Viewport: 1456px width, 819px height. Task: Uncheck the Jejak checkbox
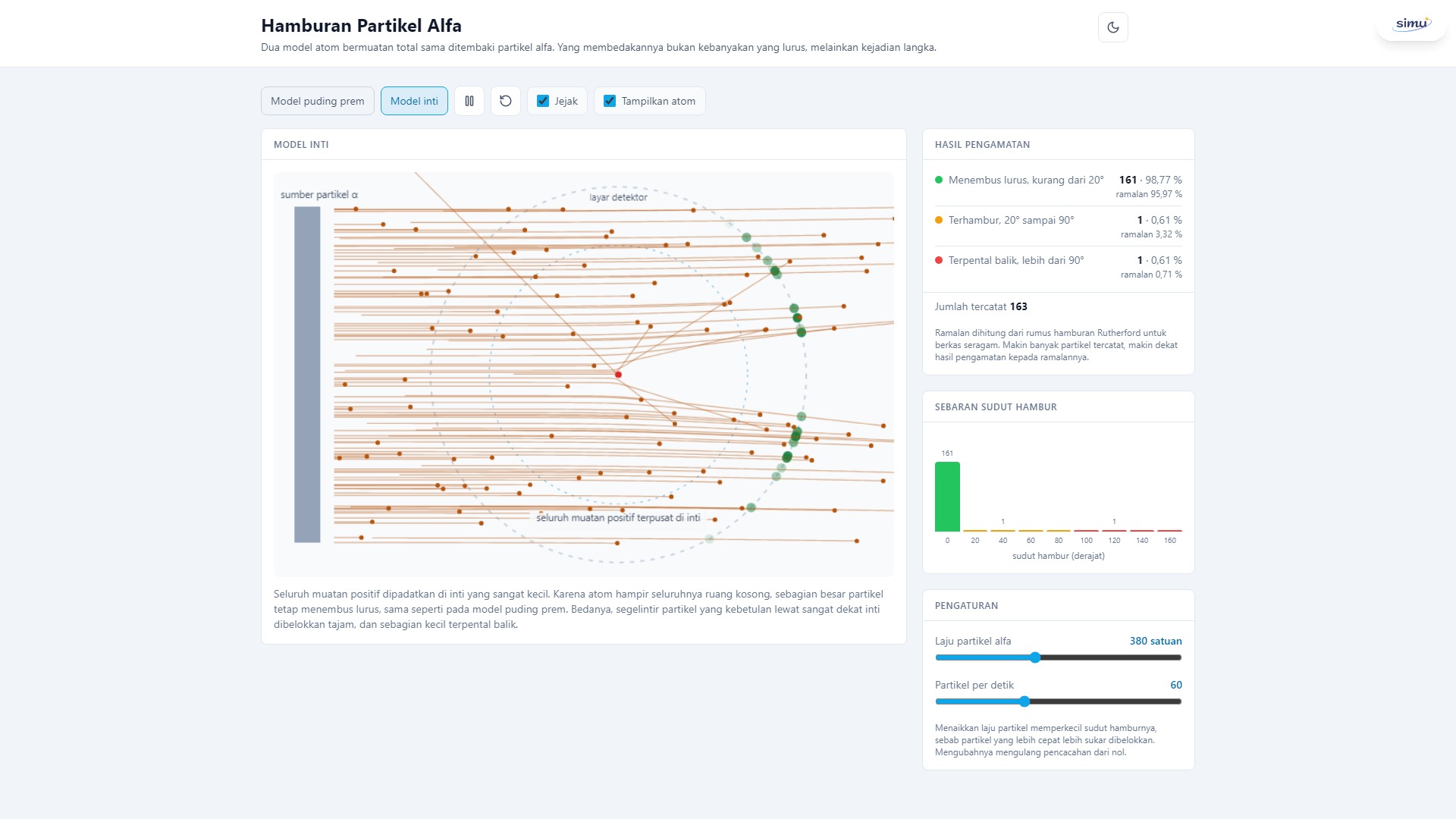click(x=543, y=101)
